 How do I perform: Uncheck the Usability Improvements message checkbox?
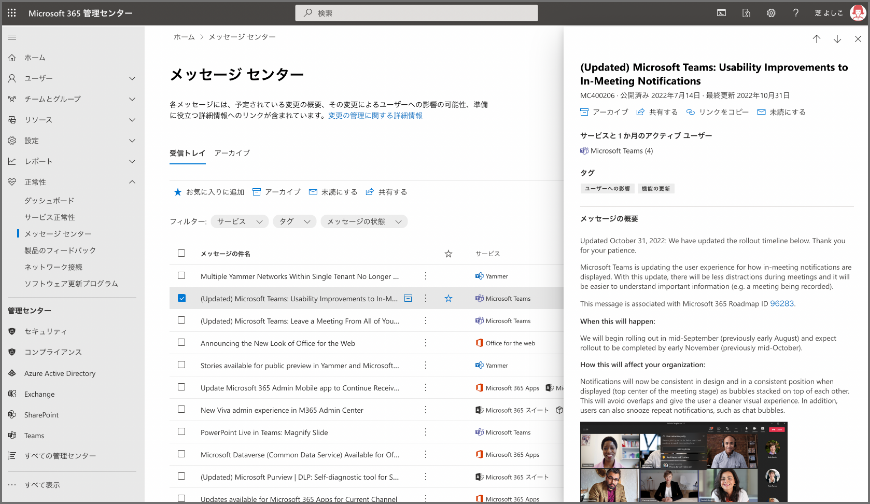pyautogui.click(x=181, y=298)
